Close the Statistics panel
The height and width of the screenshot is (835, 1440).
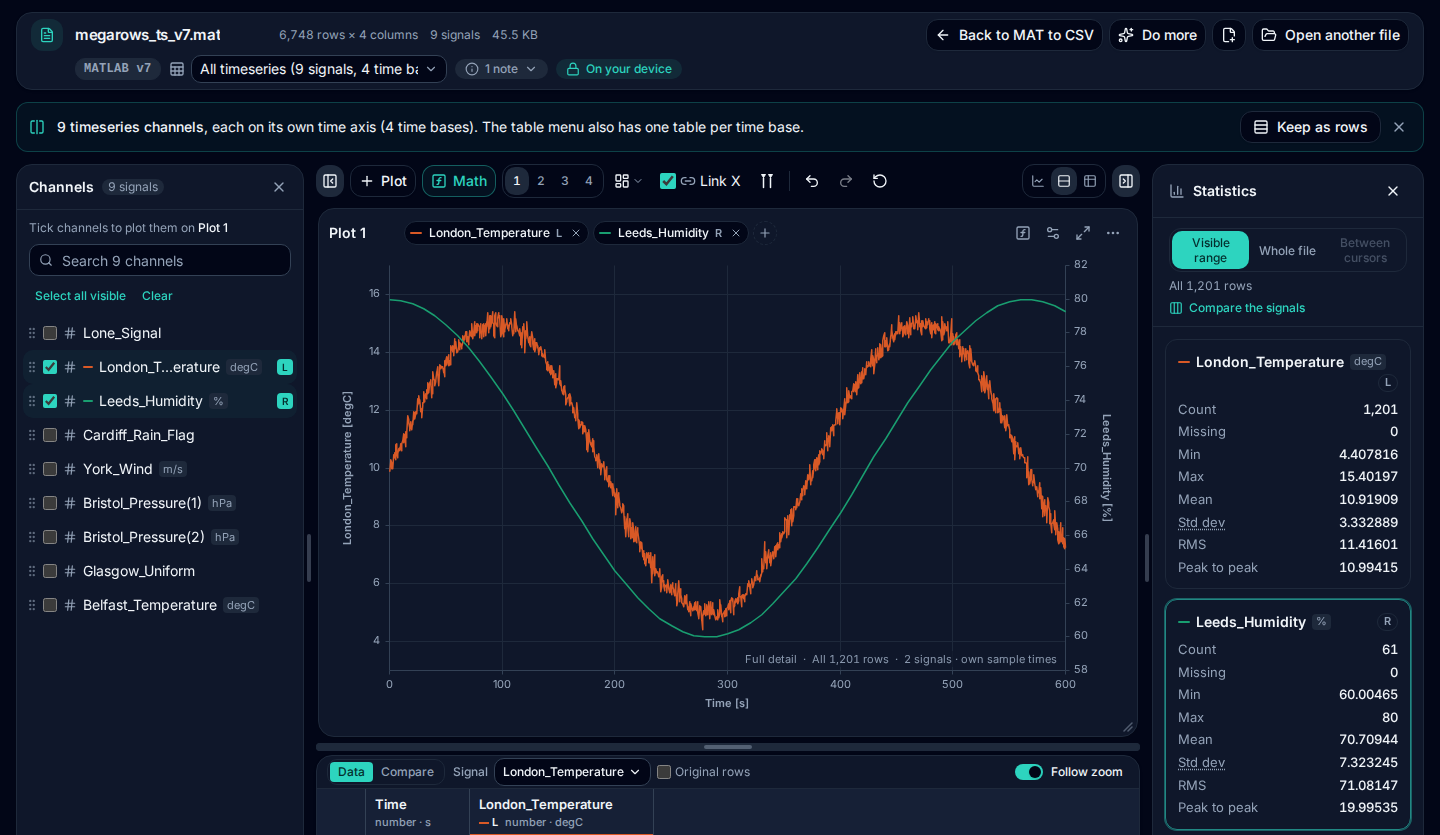click(x=1393, y=191)
